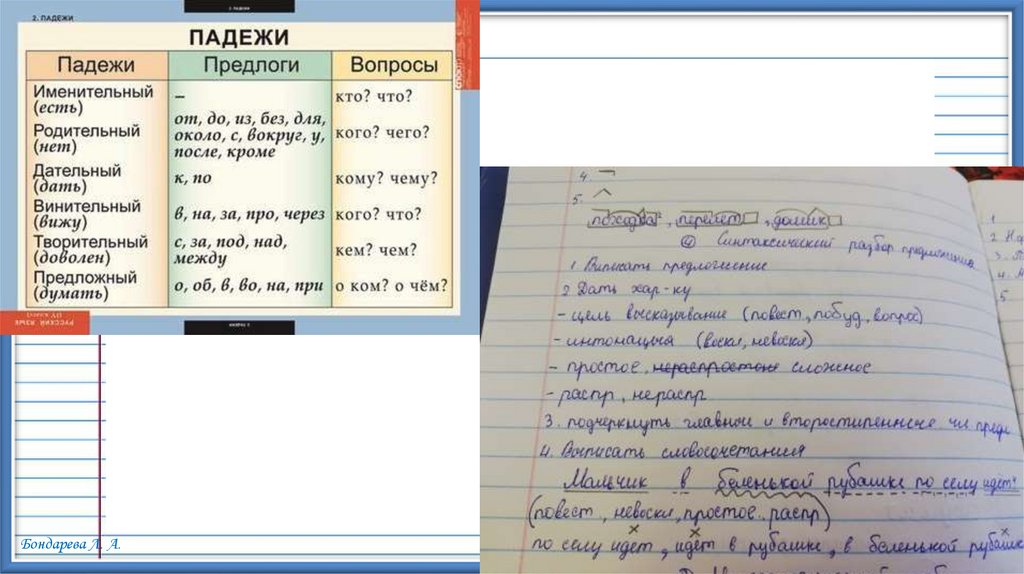The image size is (1024, 574).
Task: Click the ПАДЕЖИ table title
Action: pyautogui.click(x=239, y=38)
